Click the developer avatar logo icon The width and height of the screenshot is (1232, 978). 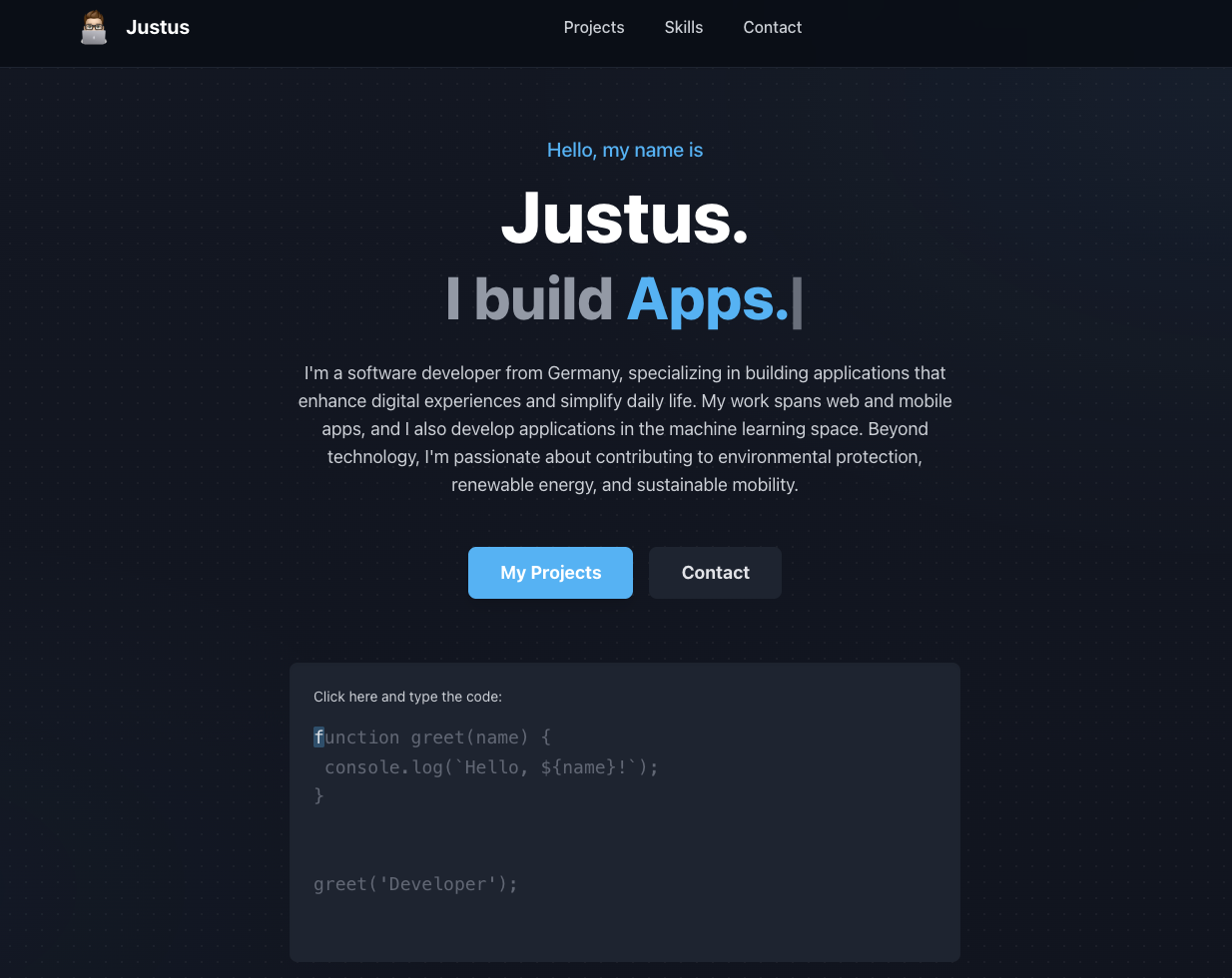94,27
